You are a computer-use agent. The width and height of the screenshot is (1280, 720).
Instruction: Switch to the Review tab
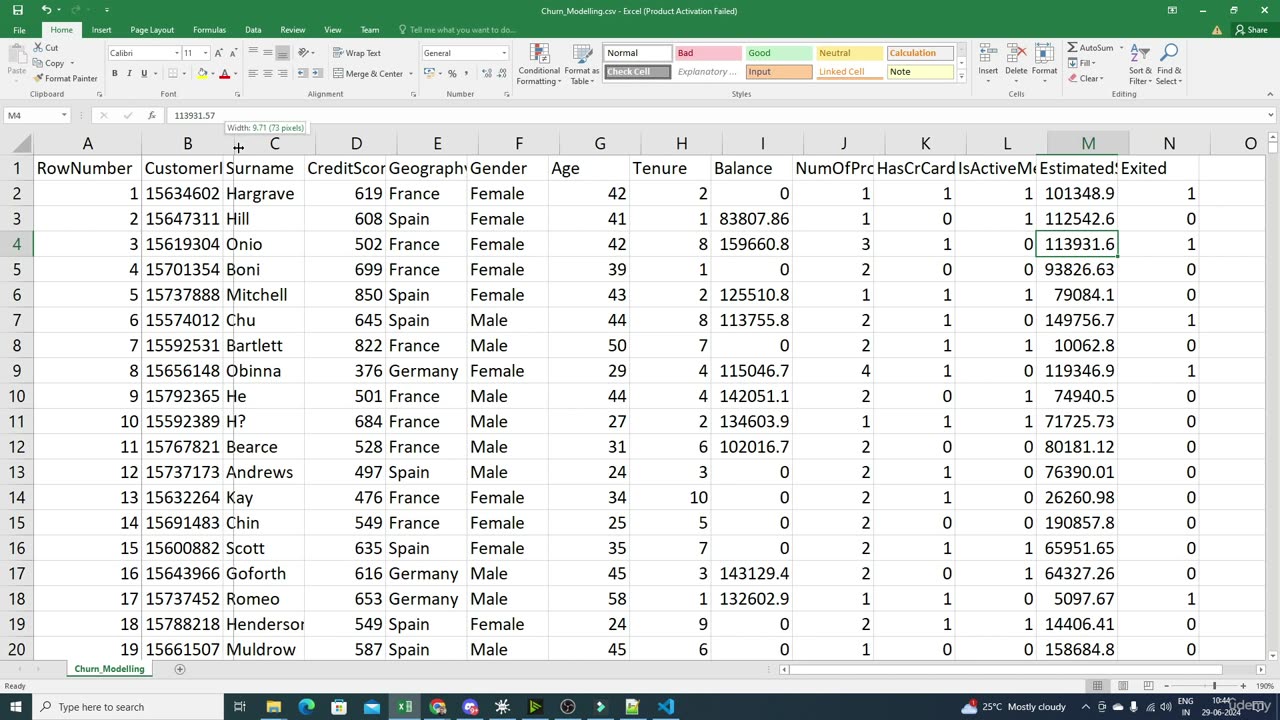[293, 30]
